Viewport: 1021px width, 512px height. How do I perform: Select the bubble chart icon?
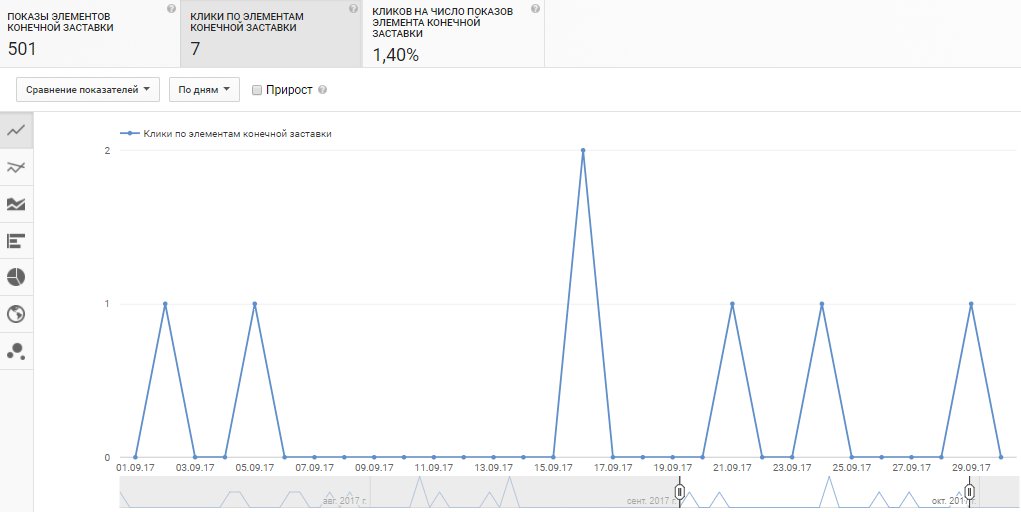coord(16,351)
